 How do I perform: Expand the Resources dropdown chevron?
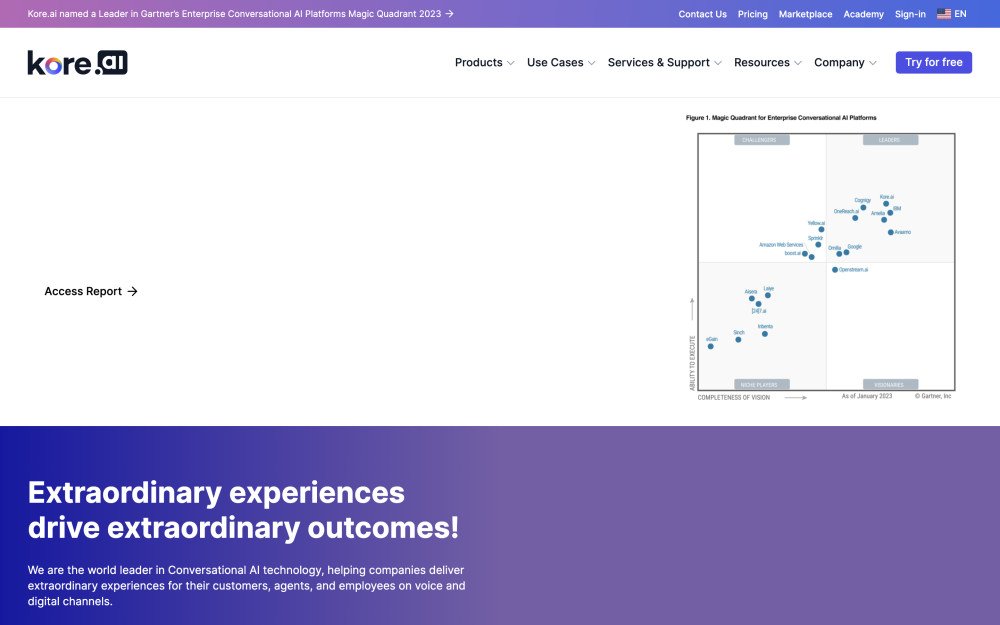798,63
